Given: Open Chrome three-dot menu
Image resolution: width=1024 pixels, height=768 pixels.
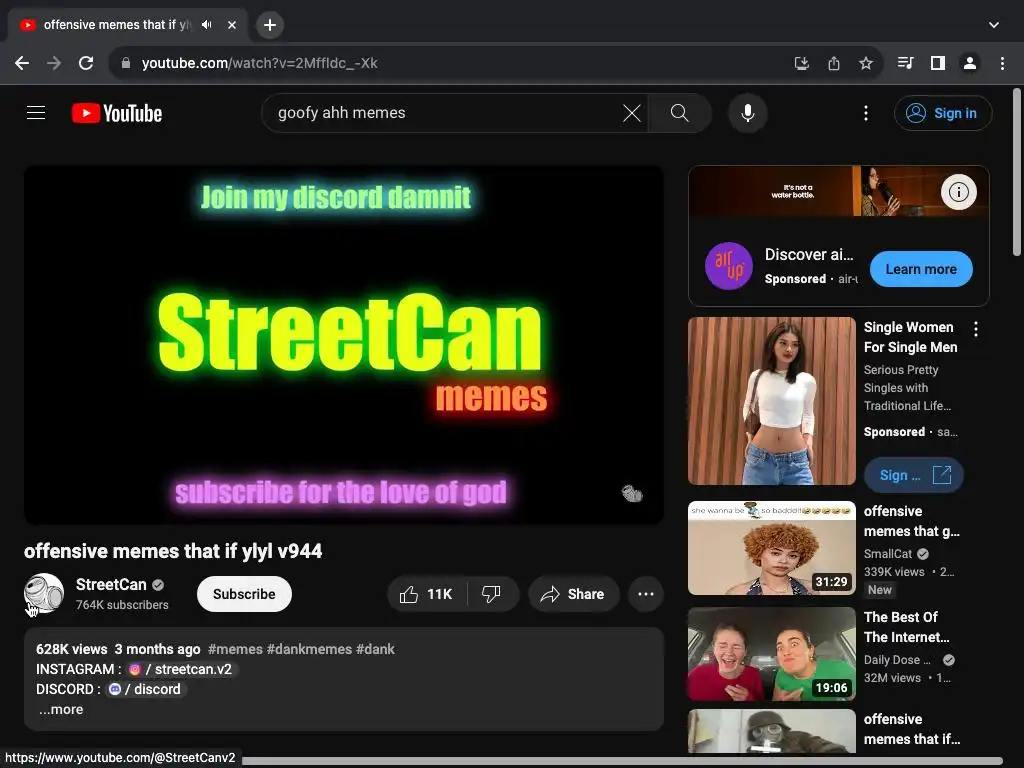Looking at the screenshot, I should tap(1002, 63).
